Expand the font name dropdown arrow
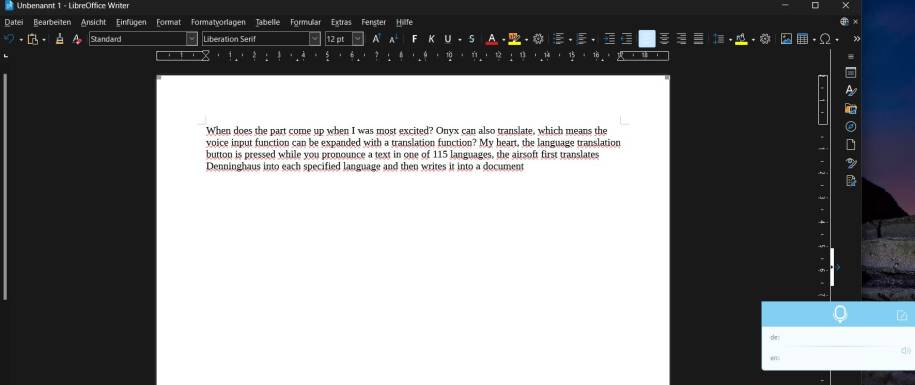 click(x=315, y=39)
